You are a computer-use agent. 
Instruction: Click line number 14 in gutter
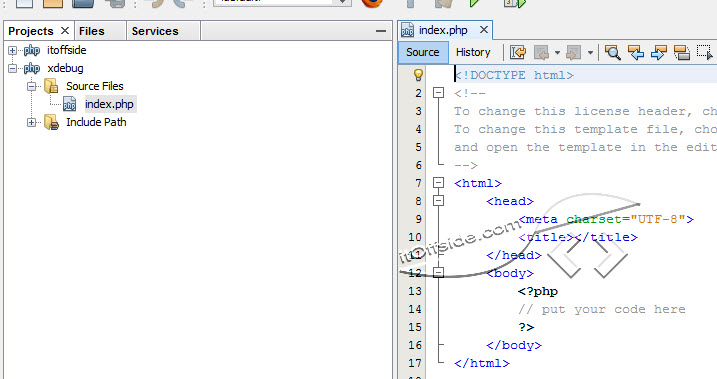tap(415, 309)
